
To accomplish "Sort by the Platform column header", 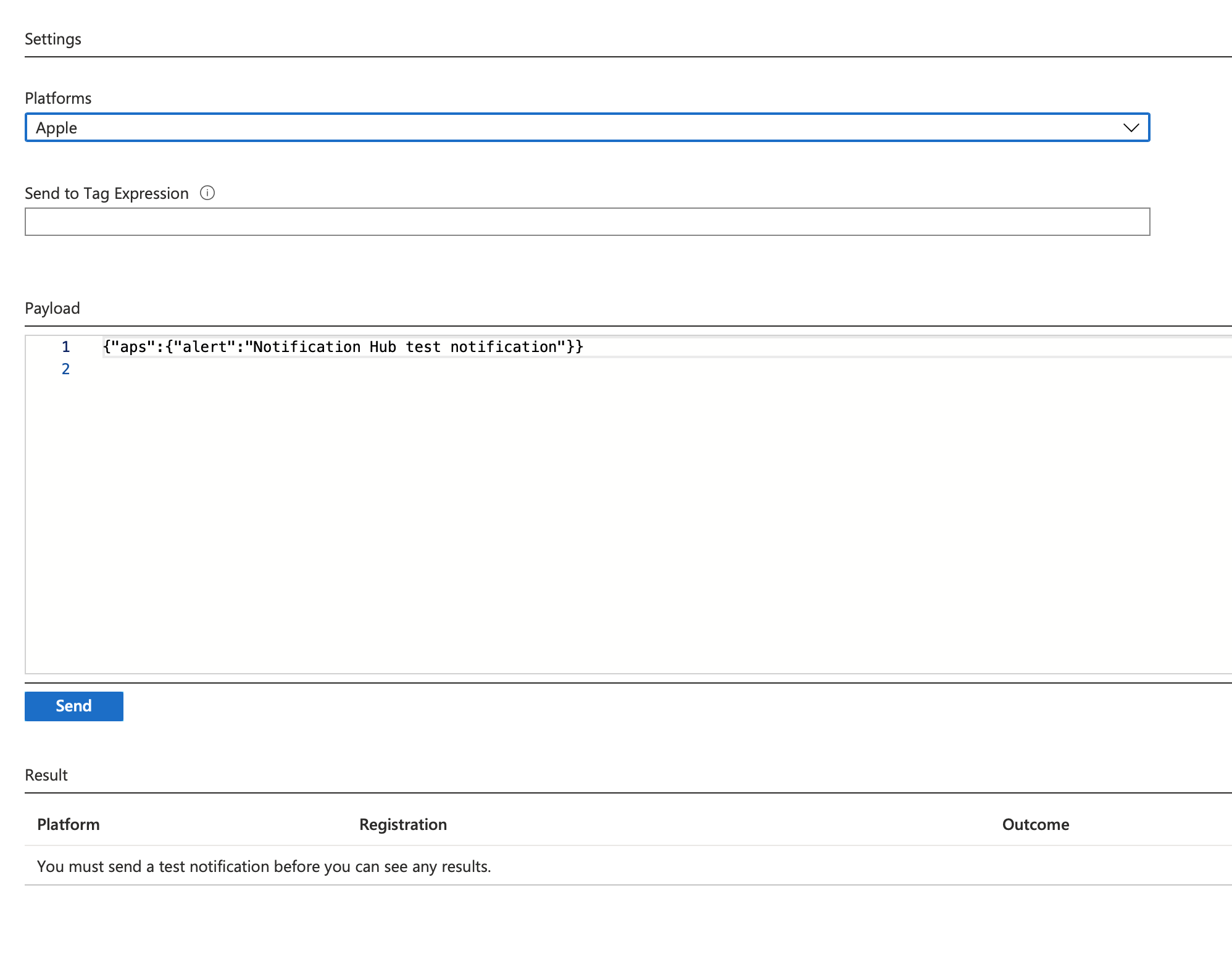I will (68, 824).
